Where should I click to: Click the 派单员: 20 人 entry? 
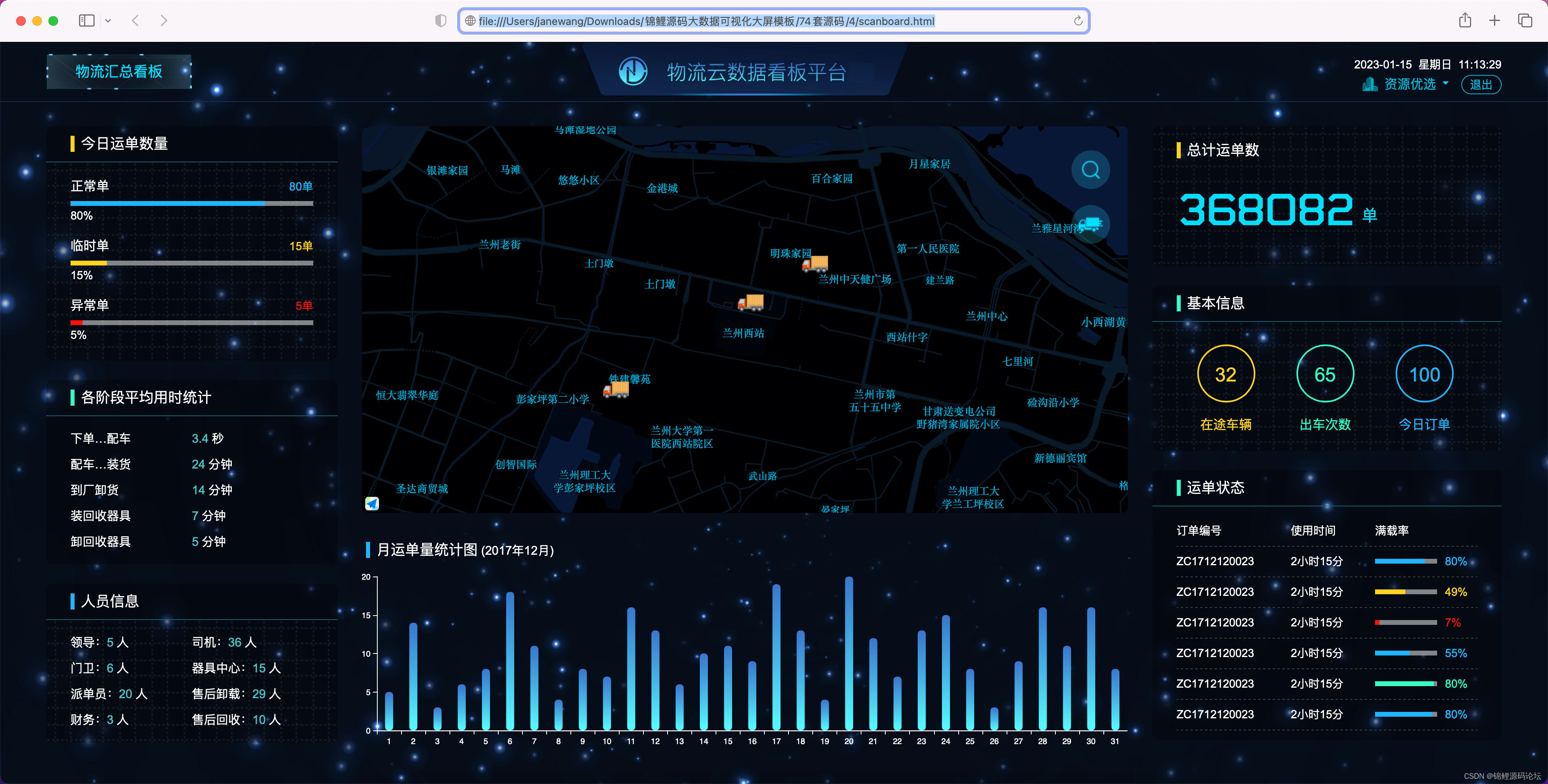pos(109,694)
